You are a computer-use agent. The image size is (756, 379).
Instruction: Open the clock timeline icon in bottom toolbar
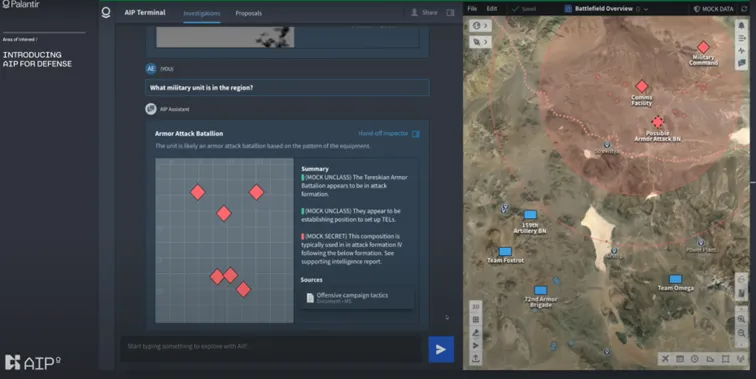pos(694,359)
